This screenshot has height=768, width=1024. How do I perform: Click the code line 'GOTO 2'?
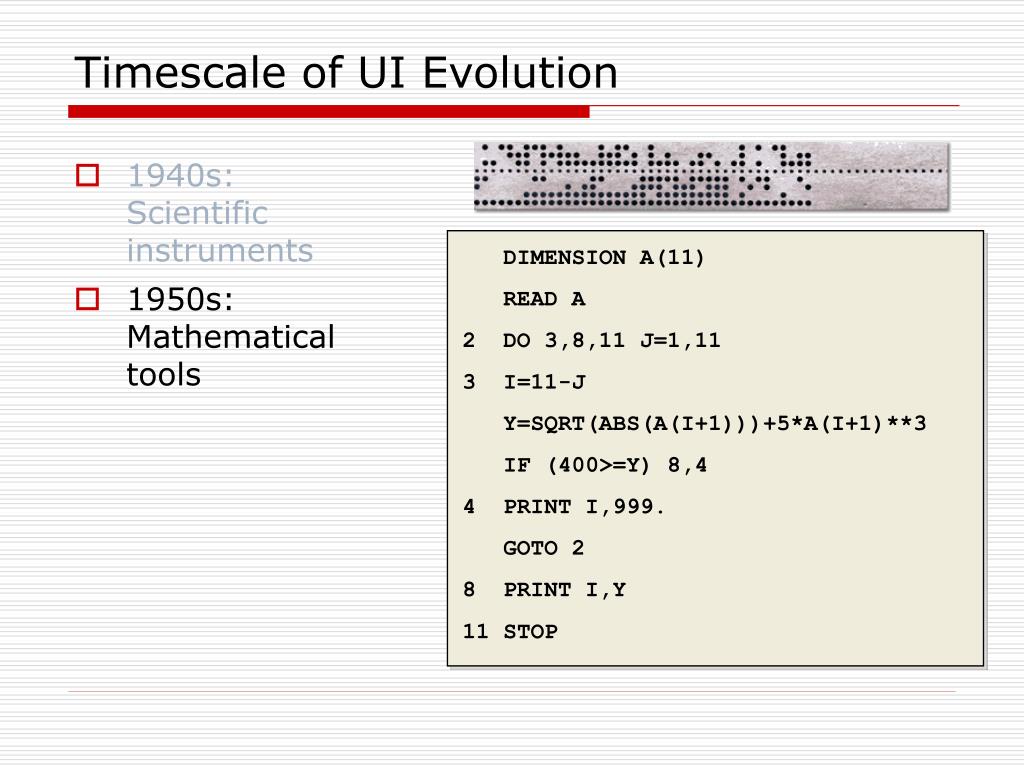coord(543,548)
